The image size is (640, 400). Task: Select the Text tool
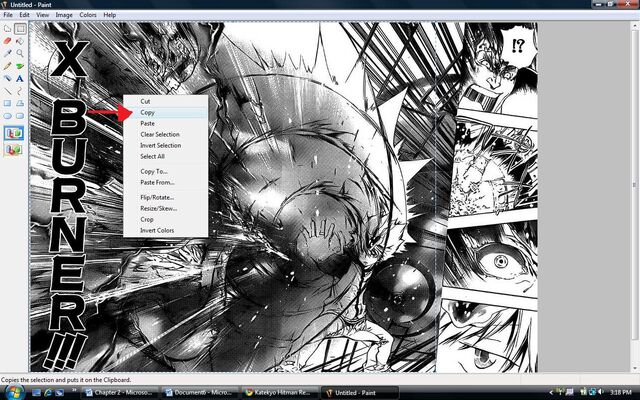pyautogui.click(x=20, y=78)
